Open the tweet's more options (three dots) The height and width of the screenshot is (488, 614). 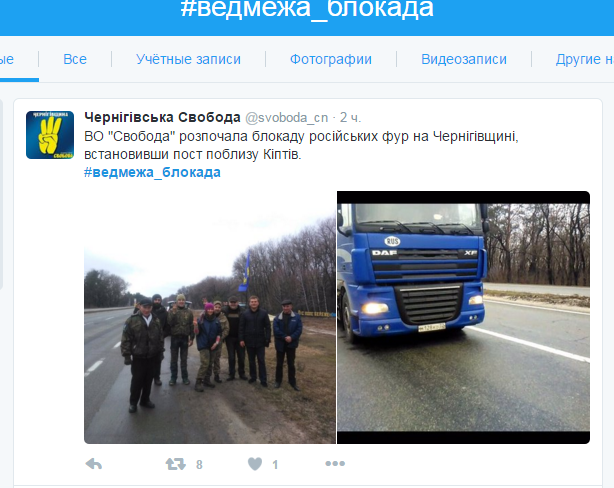[335, 464]
